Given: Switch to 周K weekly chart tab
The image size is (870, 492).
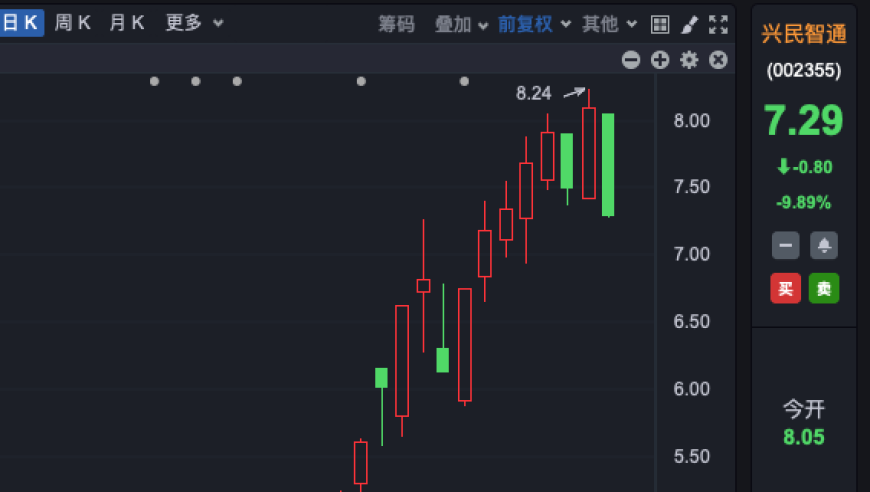Looking at the screenshot, I should click(73, 23).
